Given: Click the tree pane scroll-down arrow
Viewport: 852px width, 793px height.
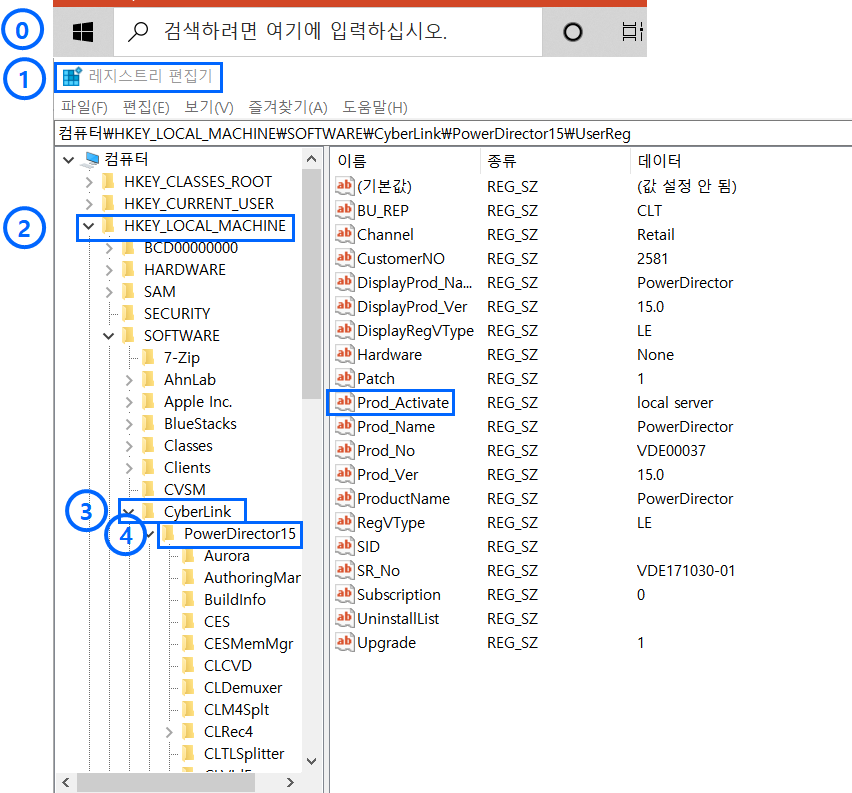Looking at the screenshot, I should click(x=311, y=761).
